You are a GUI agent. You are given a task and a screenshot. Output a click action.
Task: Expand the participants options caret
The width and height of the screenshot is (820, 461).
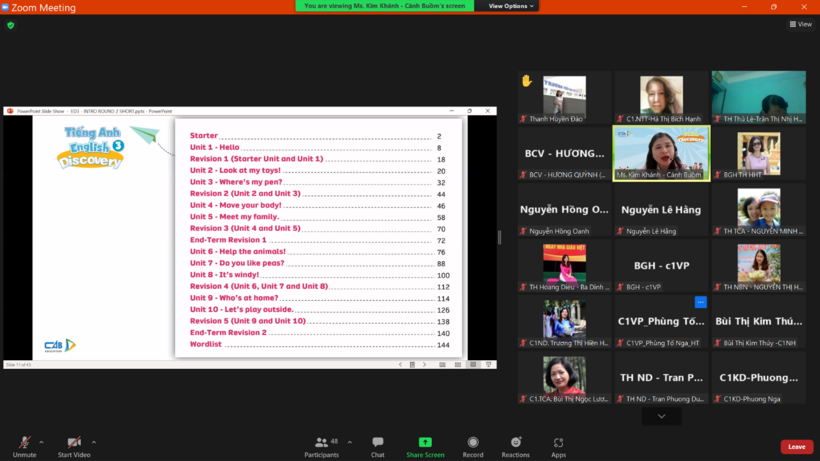tap(349, 441)
